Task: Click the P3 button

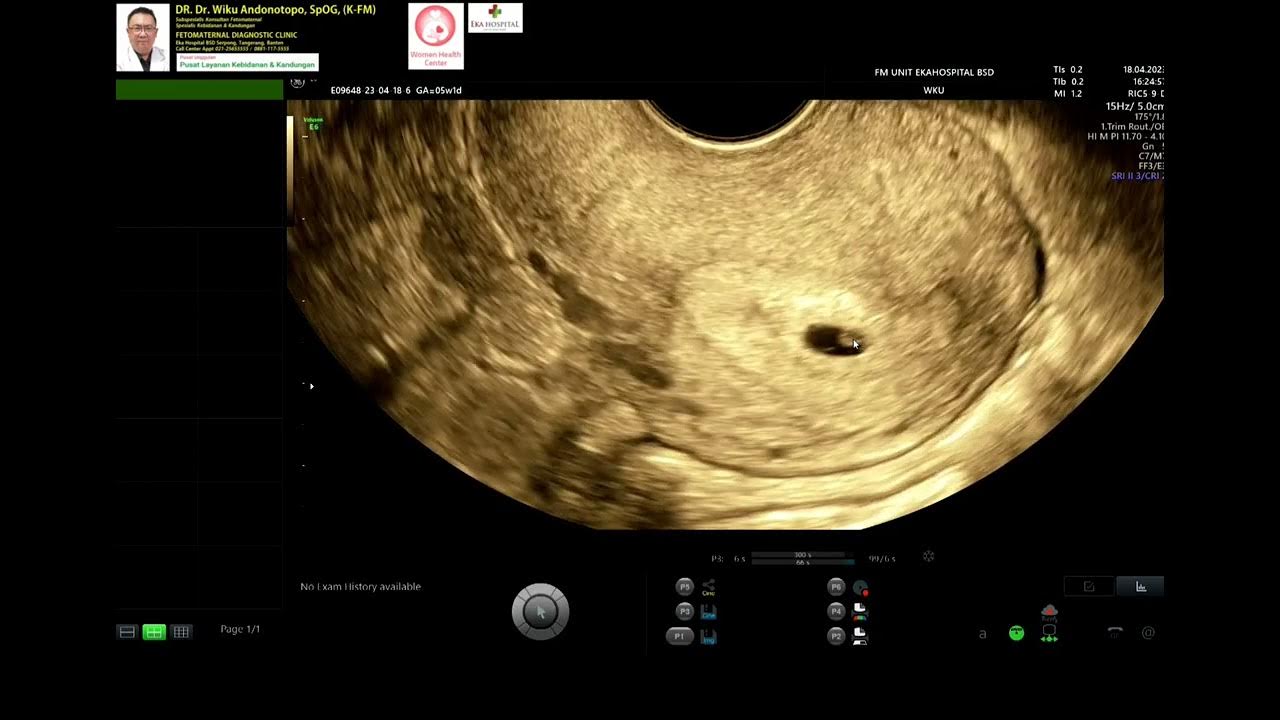Action: point(685,611)
